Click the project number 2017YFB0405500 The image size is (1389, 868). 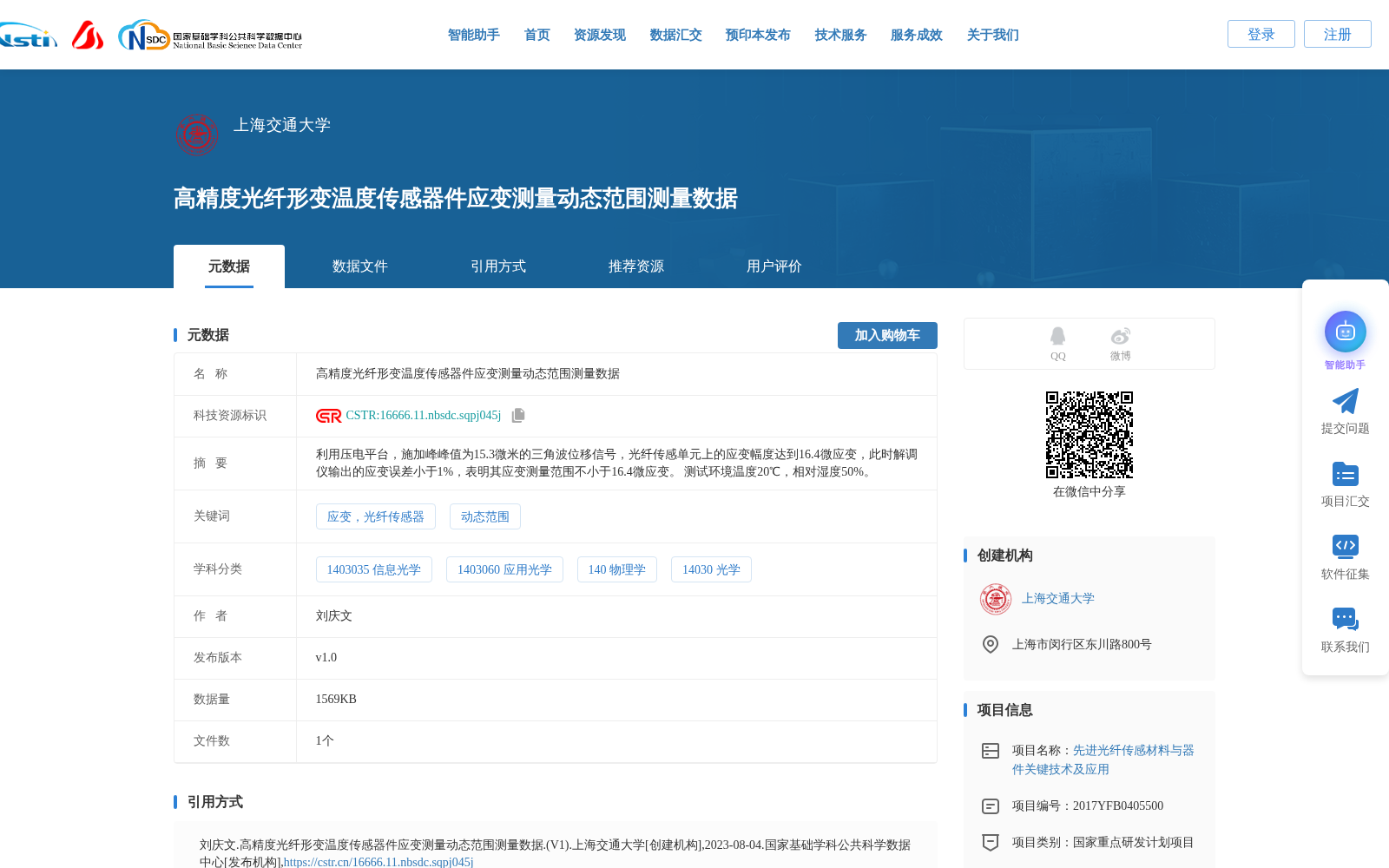pyautogui.click(x=1118, y=806)
